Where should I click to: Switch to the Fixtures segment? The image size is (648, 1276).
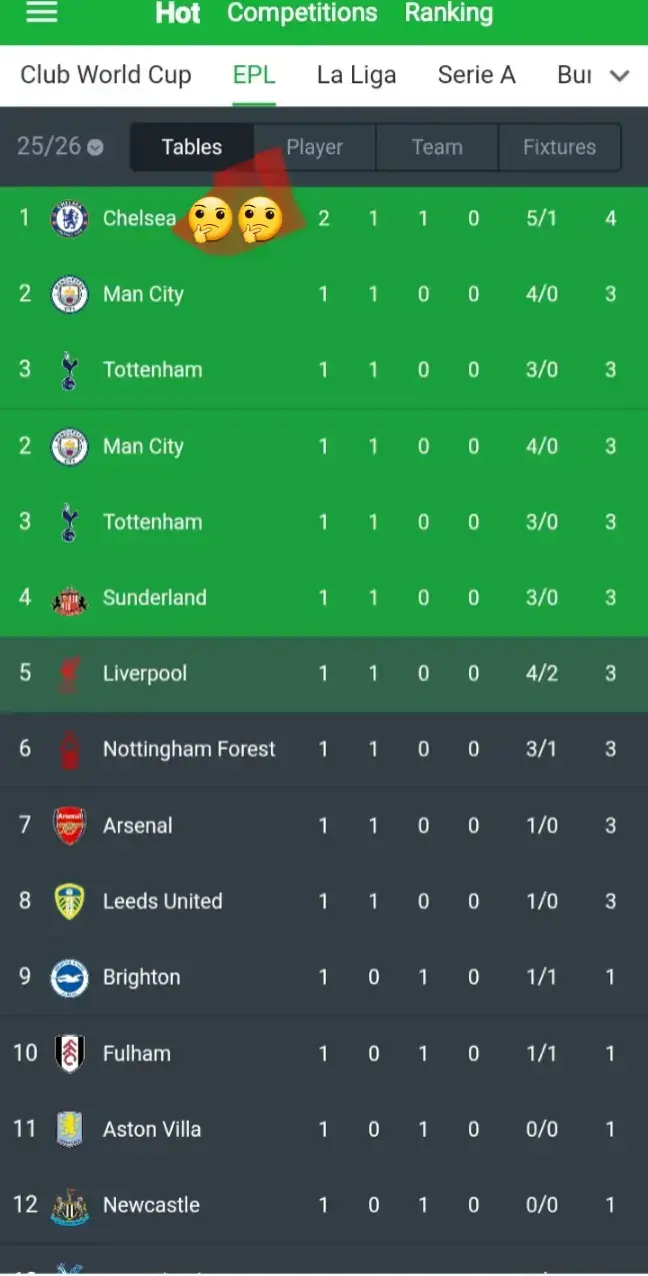point(559,147)
